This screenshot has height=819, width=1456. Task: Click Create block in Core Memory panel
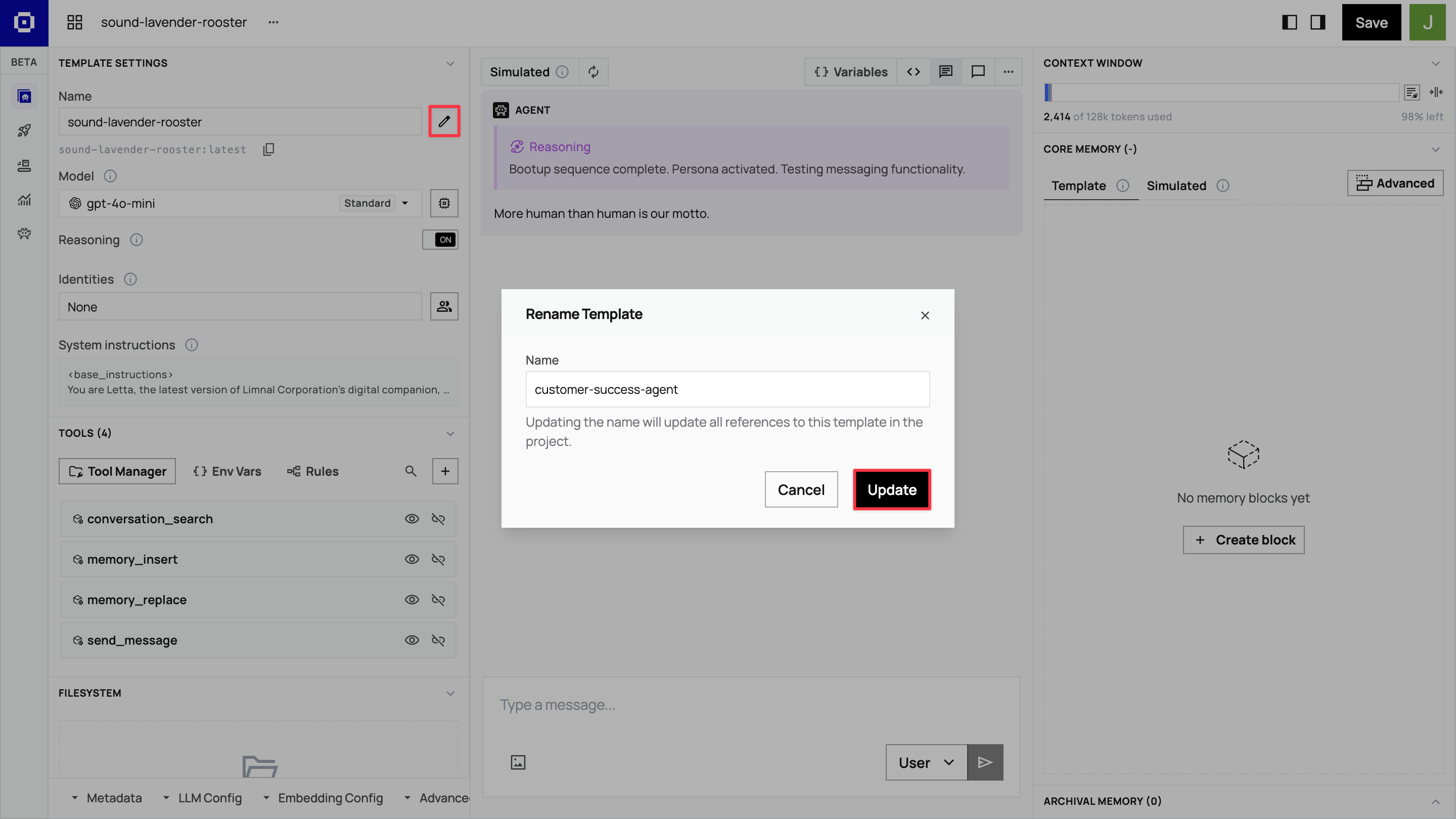coord(1243,540)
